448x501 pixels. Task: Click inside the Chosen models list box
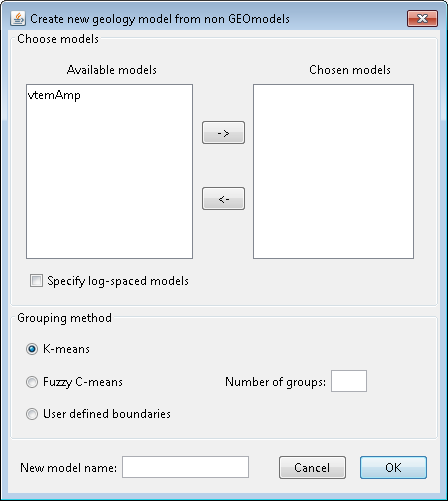[333, 171]
